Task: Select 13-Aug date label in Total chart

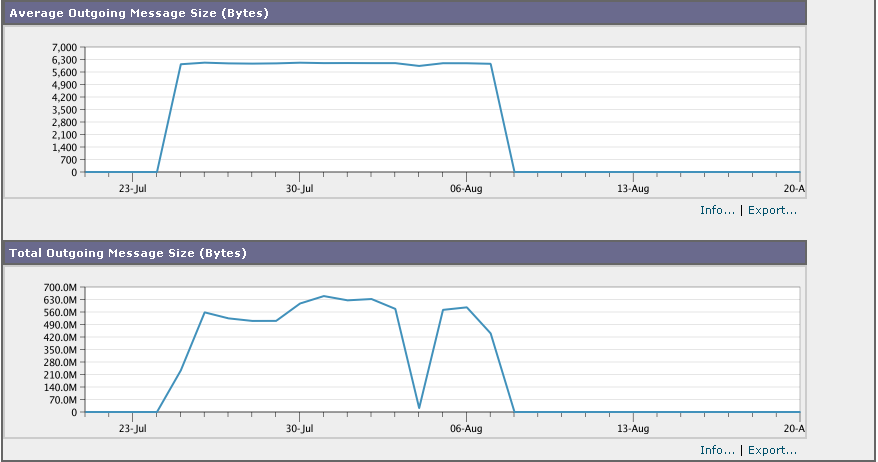Action: tap(633, 428)
